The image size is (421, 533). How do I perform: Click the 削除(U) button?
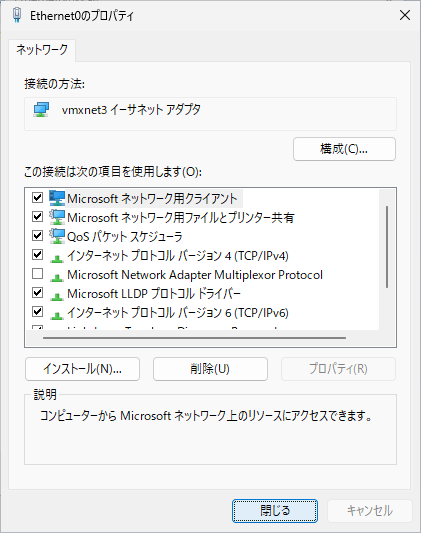210,369
